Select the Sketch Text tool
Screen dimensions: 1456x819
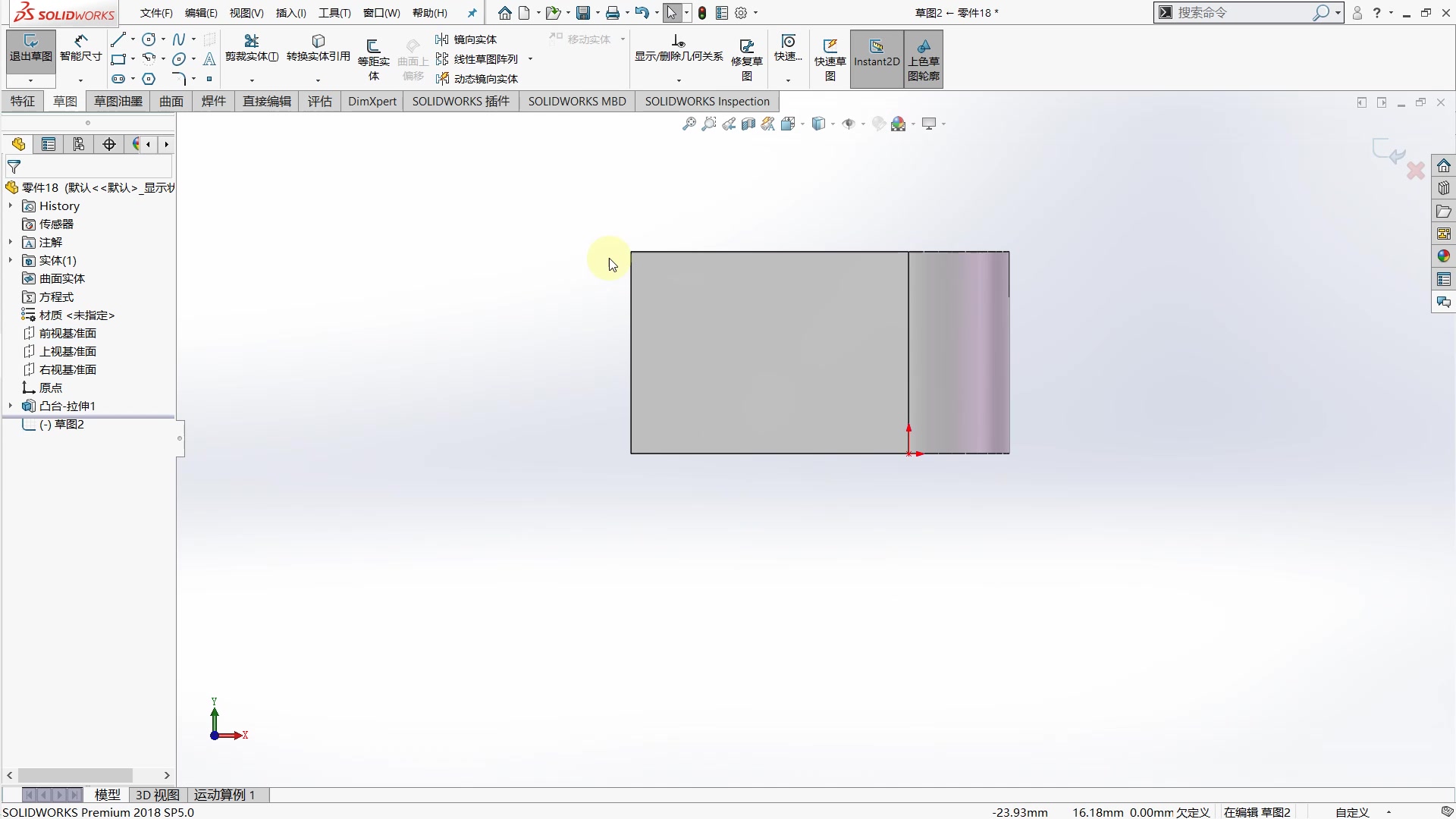pyautogui.click(x=209, y=58)
